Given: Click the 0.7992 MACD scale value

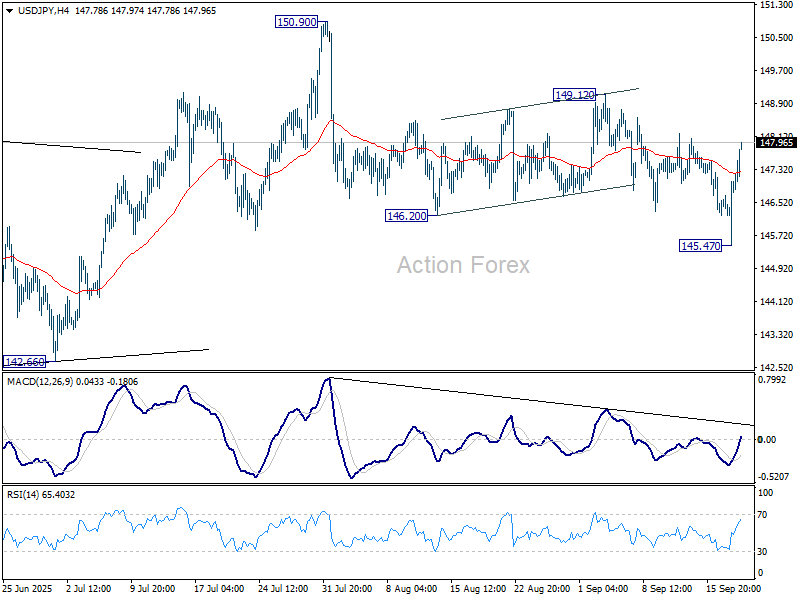Looking at the screenshot, I should [774, 380].
